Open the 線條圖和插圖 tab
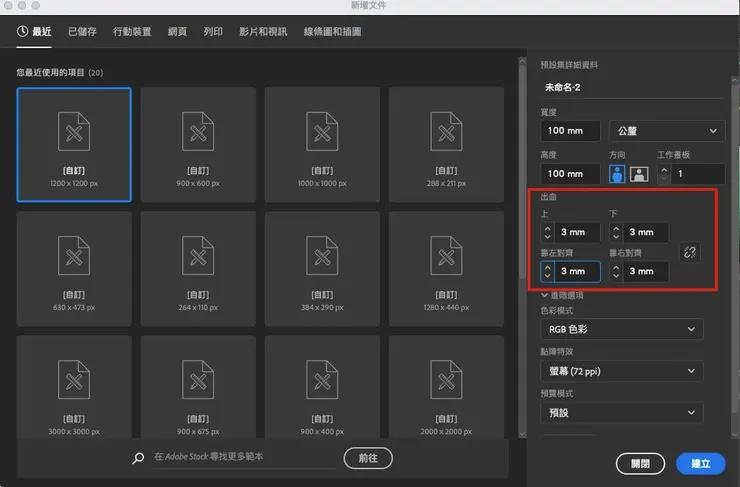This screenshot has height=487, width=740. (x=332, y=32)
